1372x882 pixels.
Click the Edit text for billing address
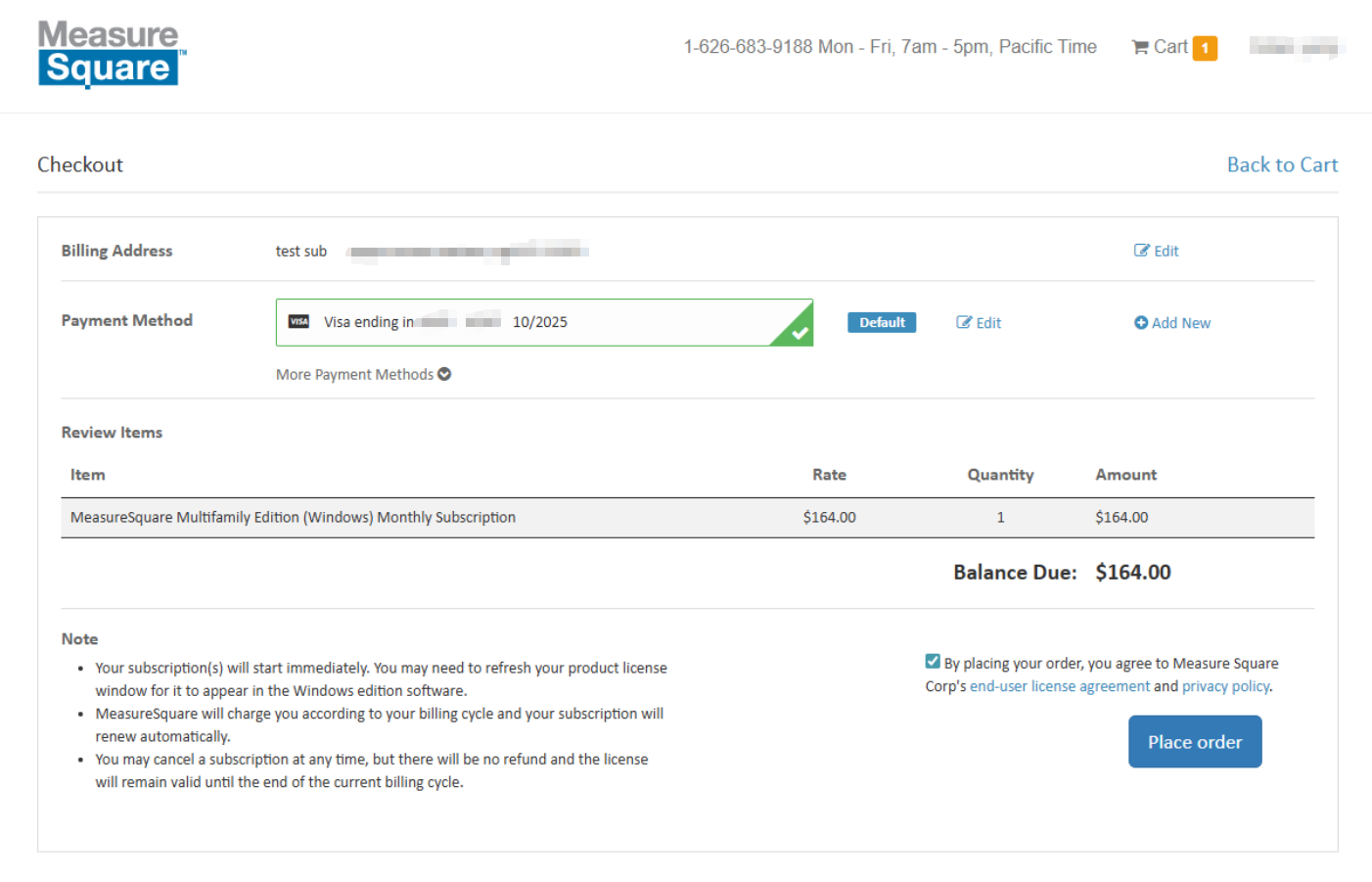point(1166,251)
